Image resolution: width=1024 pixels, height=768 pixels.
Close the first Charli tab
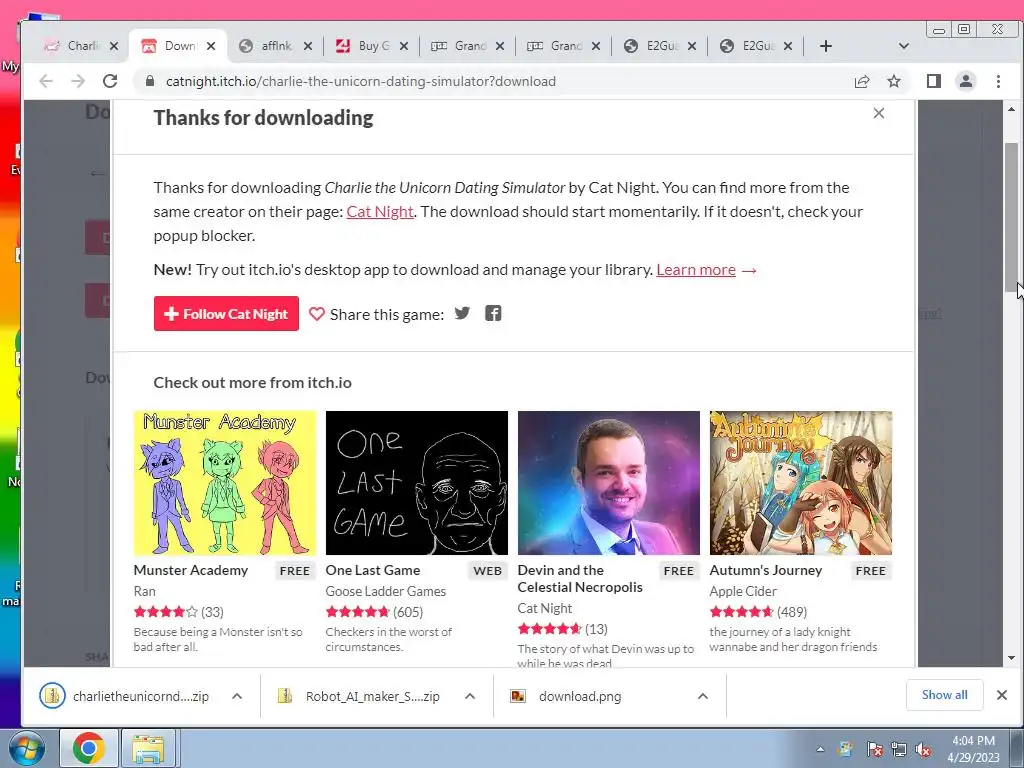(114, 46)
